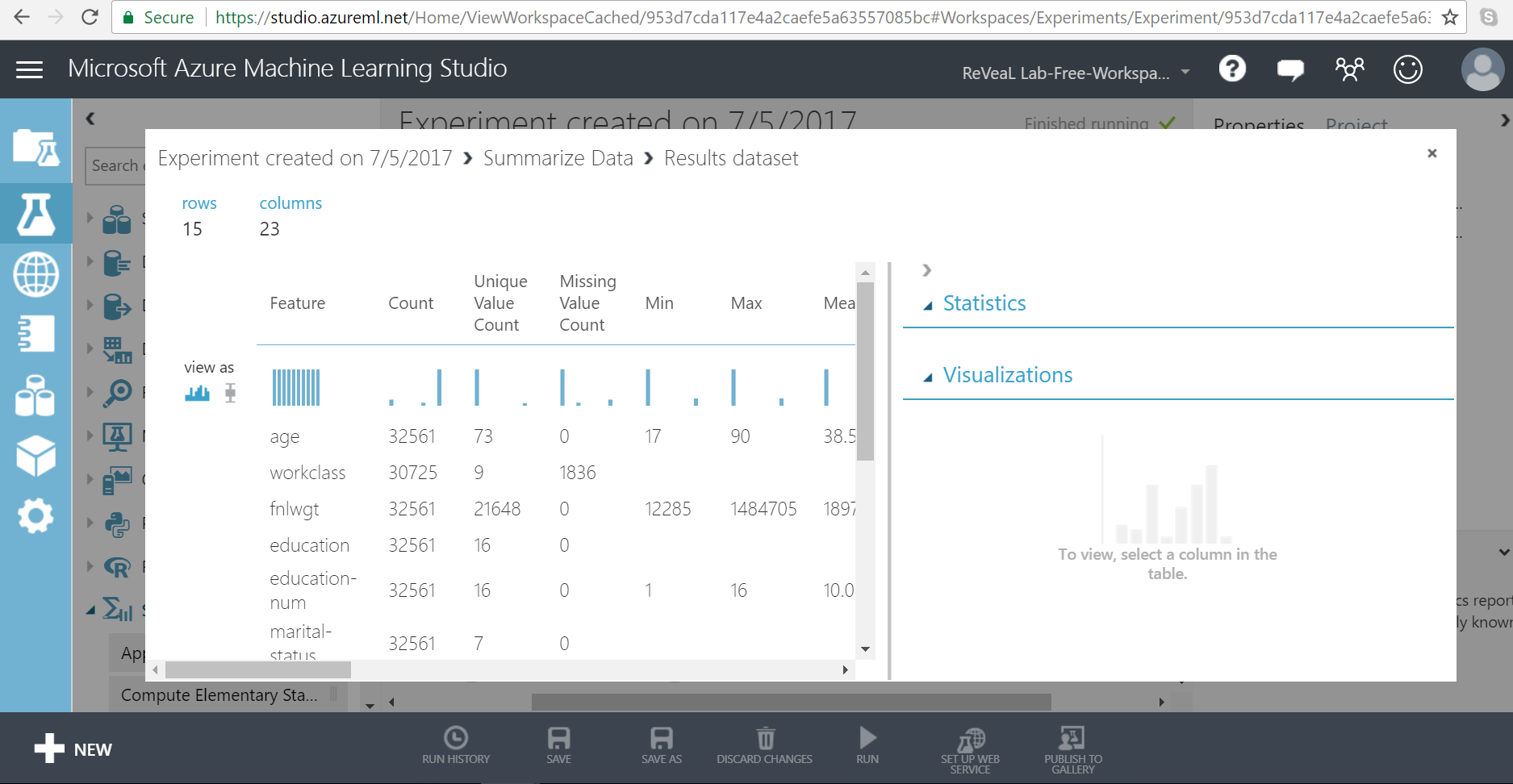Click the Experiment created on 7/5/2017 breadcrumb

click(x=305, y=158)
